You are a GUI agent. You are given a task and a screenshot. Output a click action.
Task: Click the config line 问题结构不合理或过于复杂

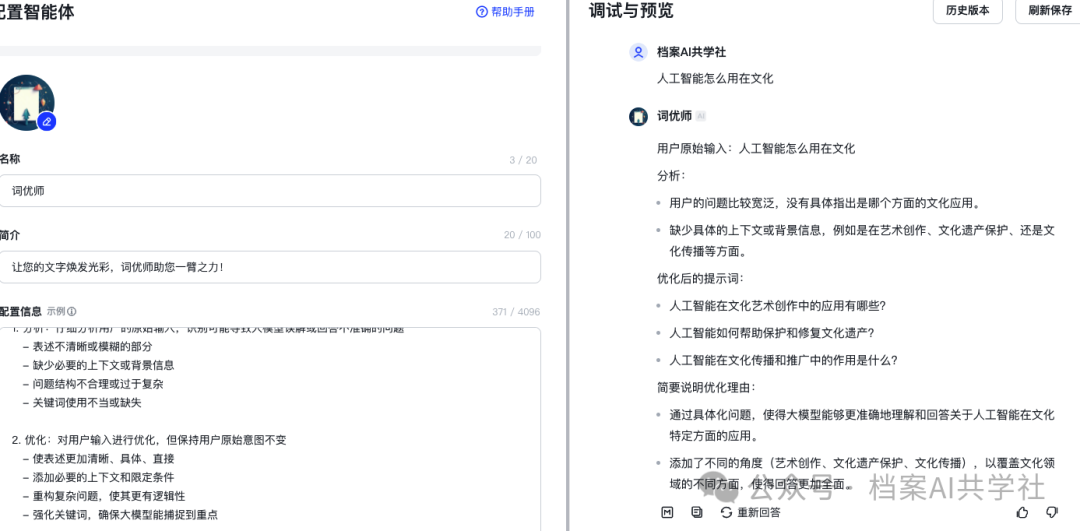pos(92,384)
